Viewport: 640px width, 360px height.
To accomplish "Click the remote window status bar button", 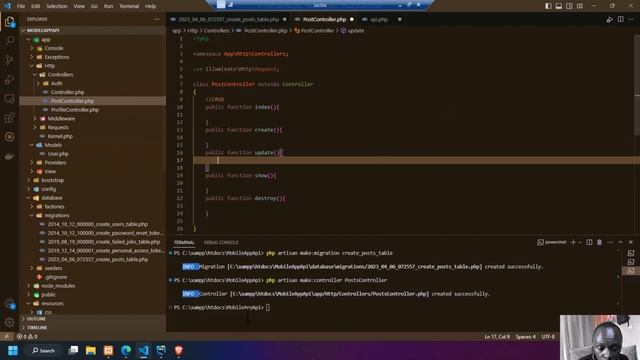I will [7, 337].
